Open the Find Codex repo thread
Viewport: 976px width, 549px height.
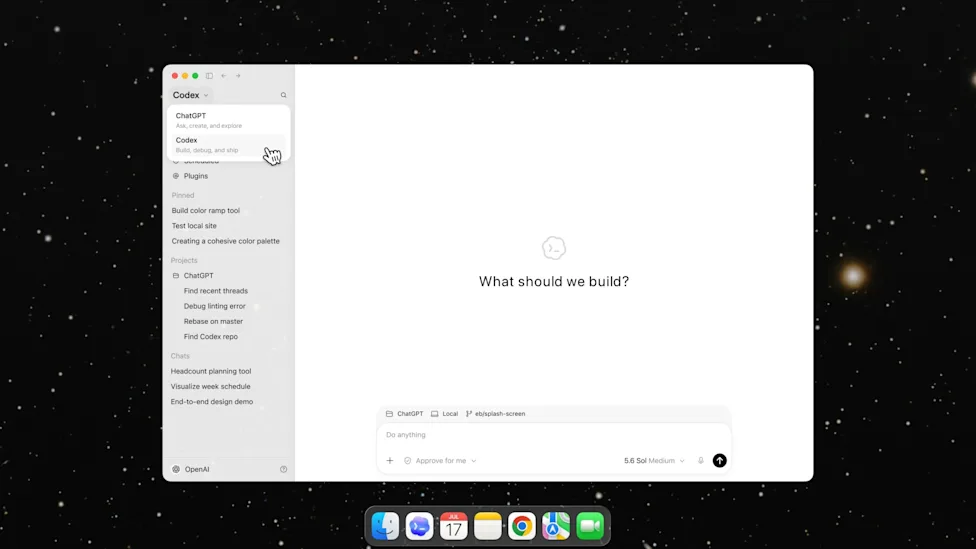211,337
